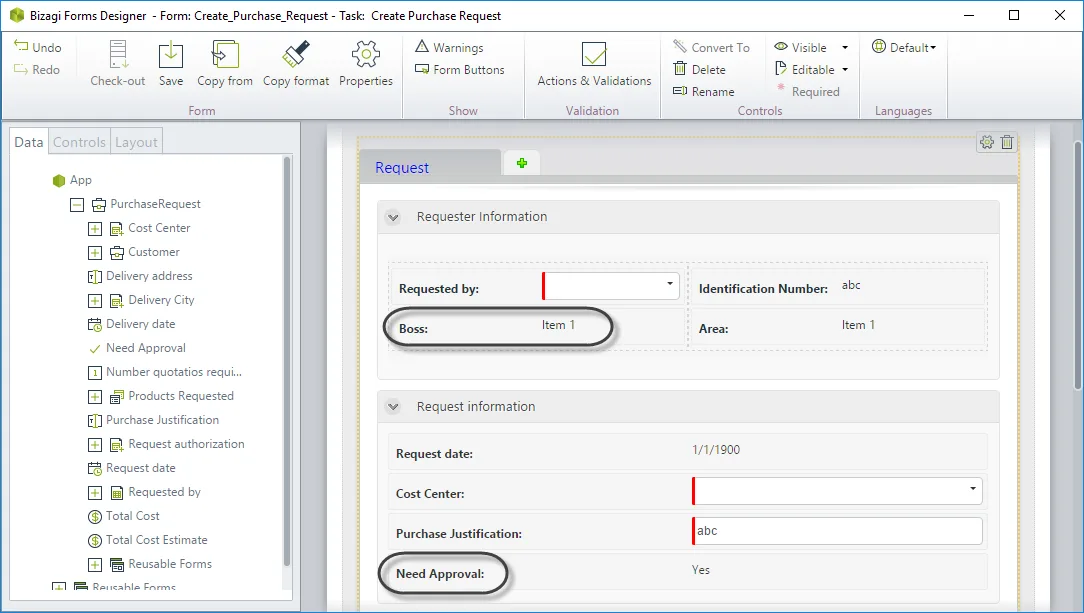Rename the selected control
The image size is (1084, 613).
tap(704, 91)
